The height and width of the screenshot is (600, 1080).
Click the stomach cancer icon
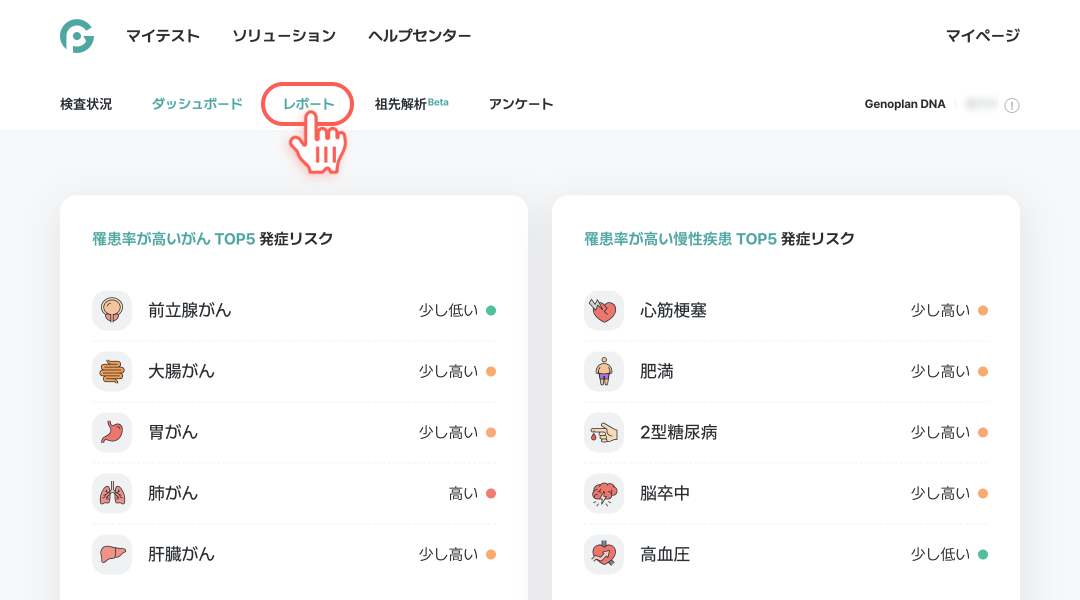point(112,432)
